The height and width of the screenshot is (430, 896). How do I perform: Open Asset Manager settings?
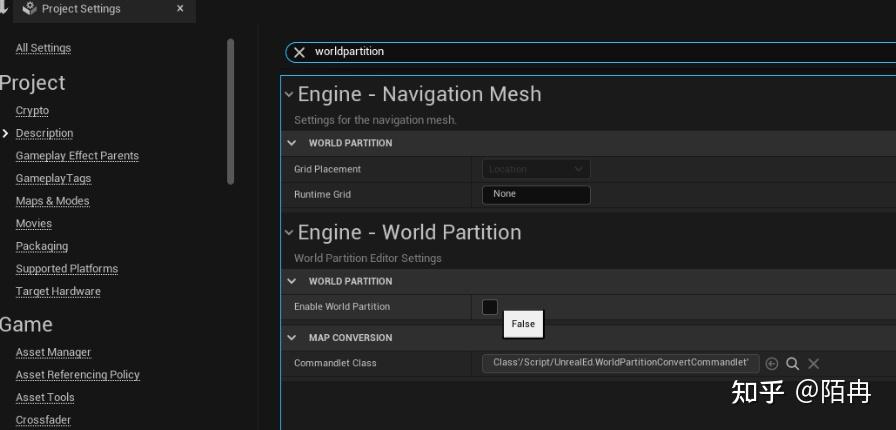click(x=53, y=352)
